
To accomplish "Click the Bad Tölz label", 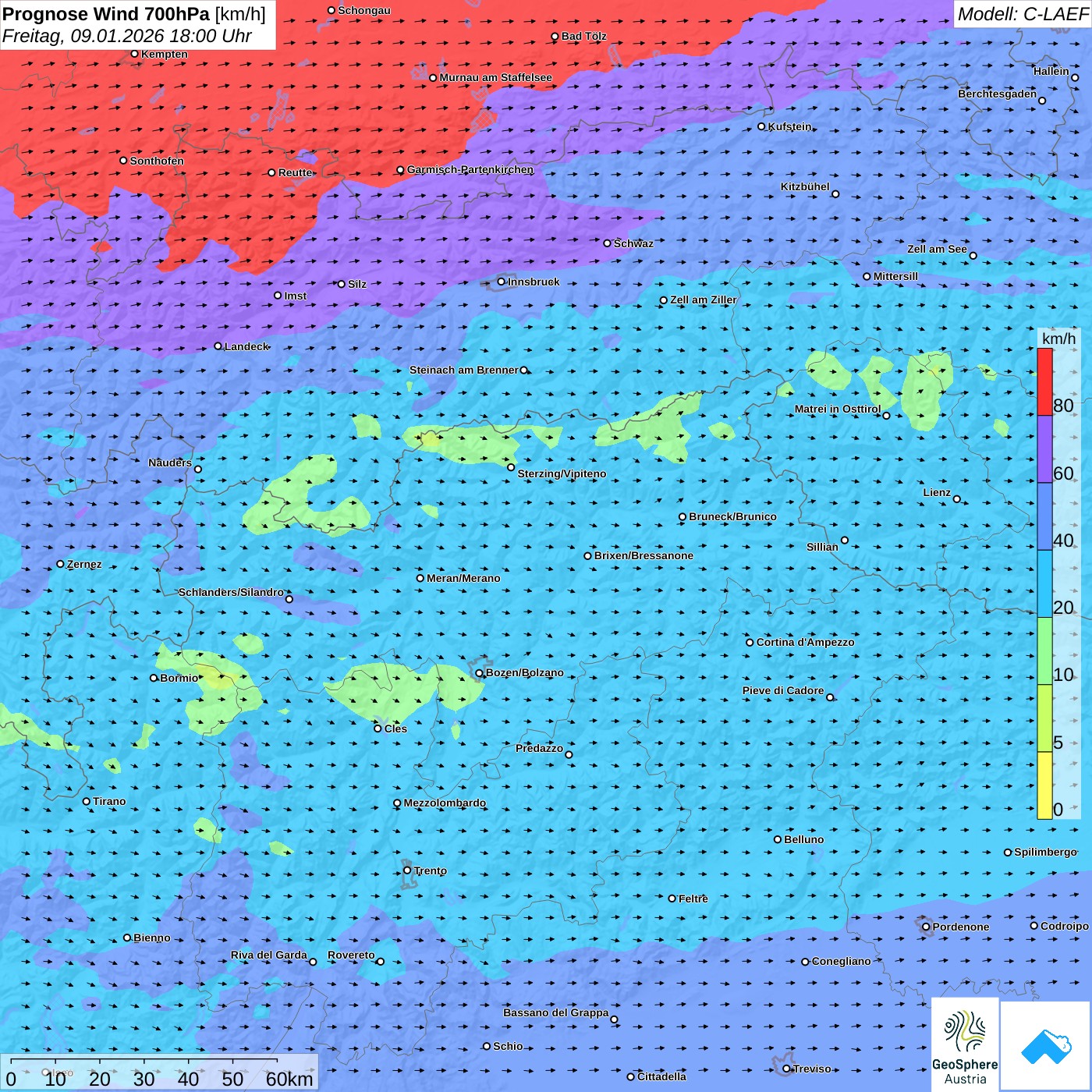I will [x=584, y=36].
